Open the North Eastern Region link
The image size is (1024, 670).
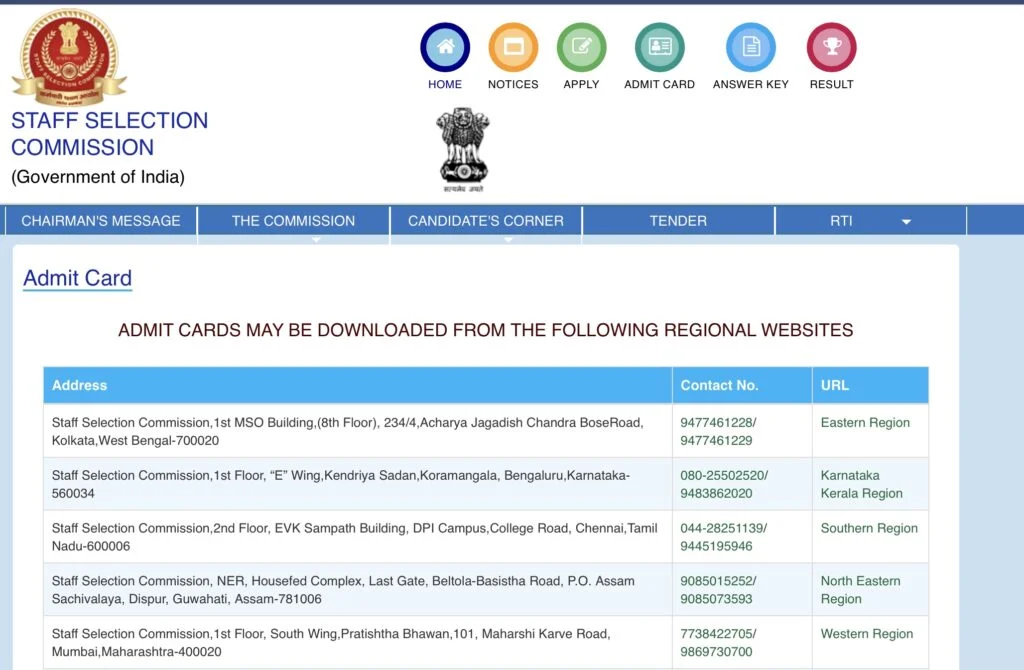click(860, 590)
